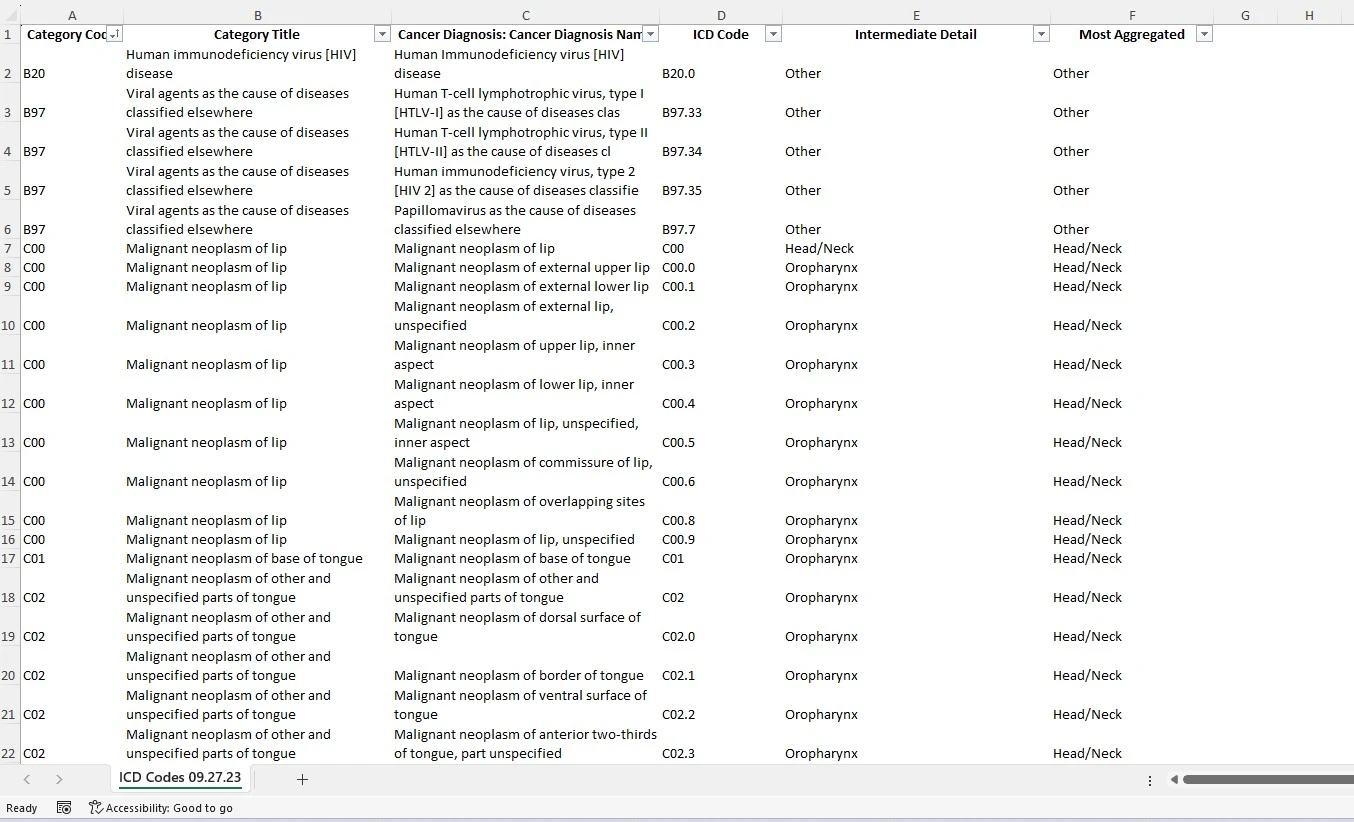Click the select-all corner of the grid

[10, 15]
